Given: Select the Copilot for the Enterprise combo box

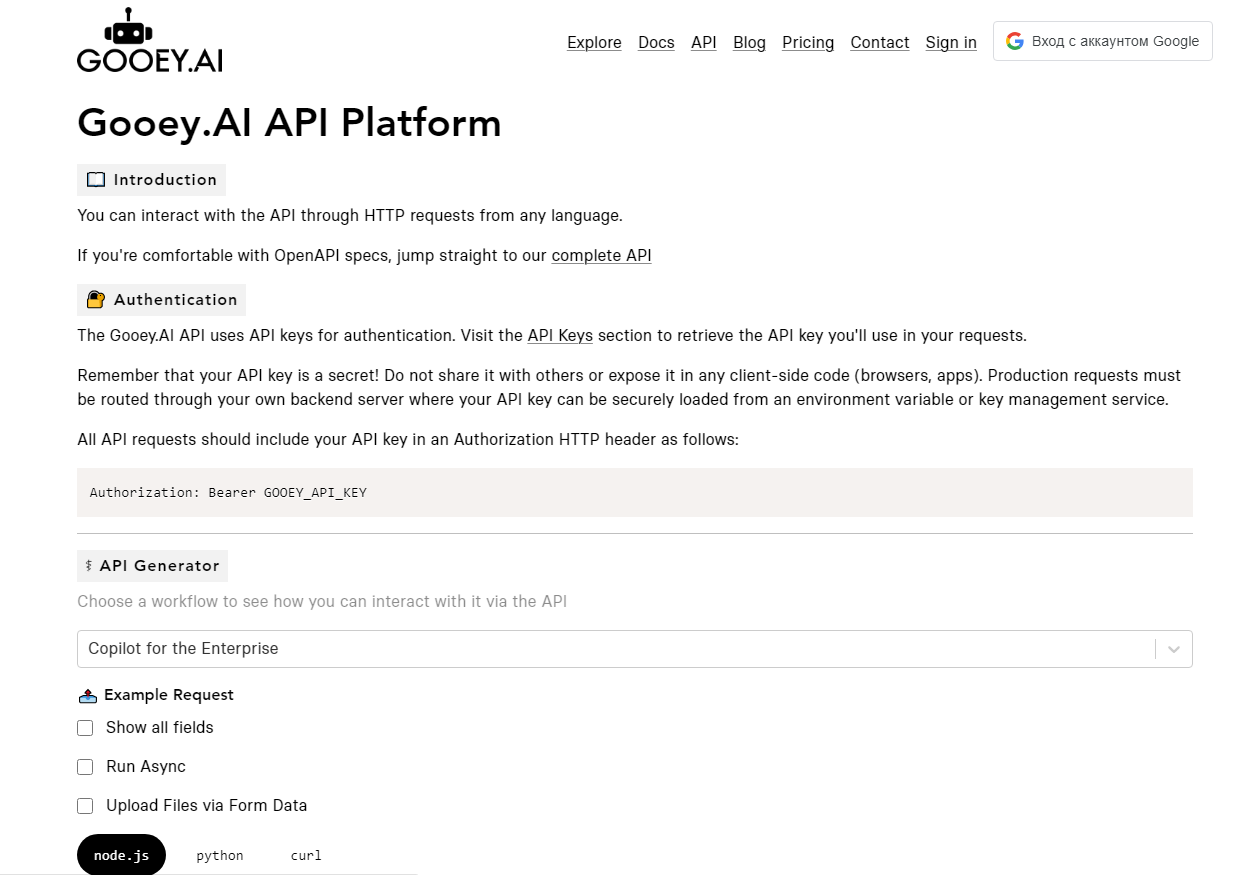Looking at the screenshot, I should pyautogui.click(x=635, y=649).
